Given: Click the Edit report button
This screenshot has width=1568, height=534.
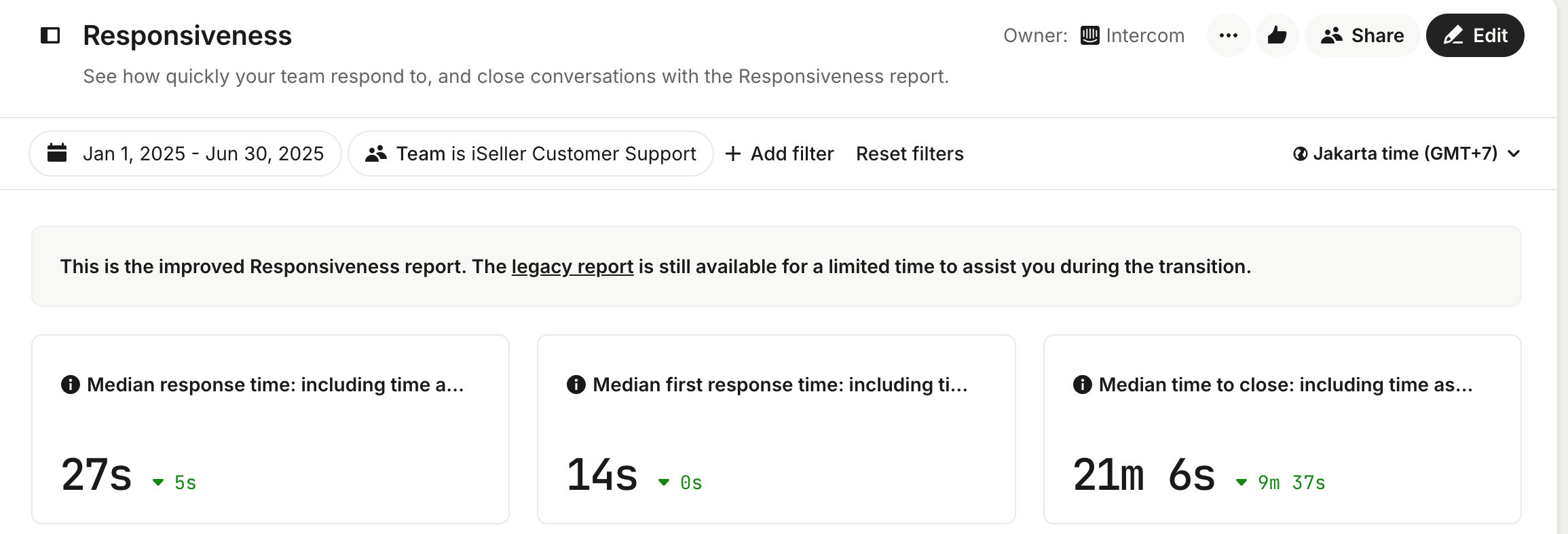Looking at the screenshot, I should (1475, 35).
